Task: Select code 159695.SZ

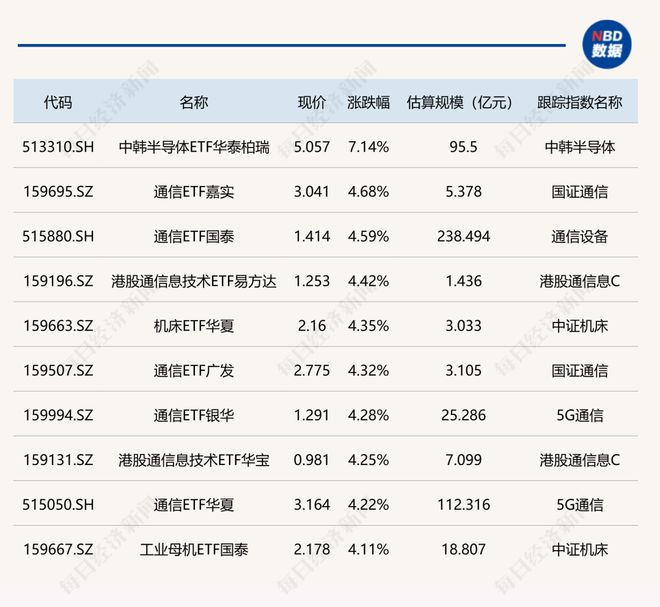Action: click(x=58, y=192)
